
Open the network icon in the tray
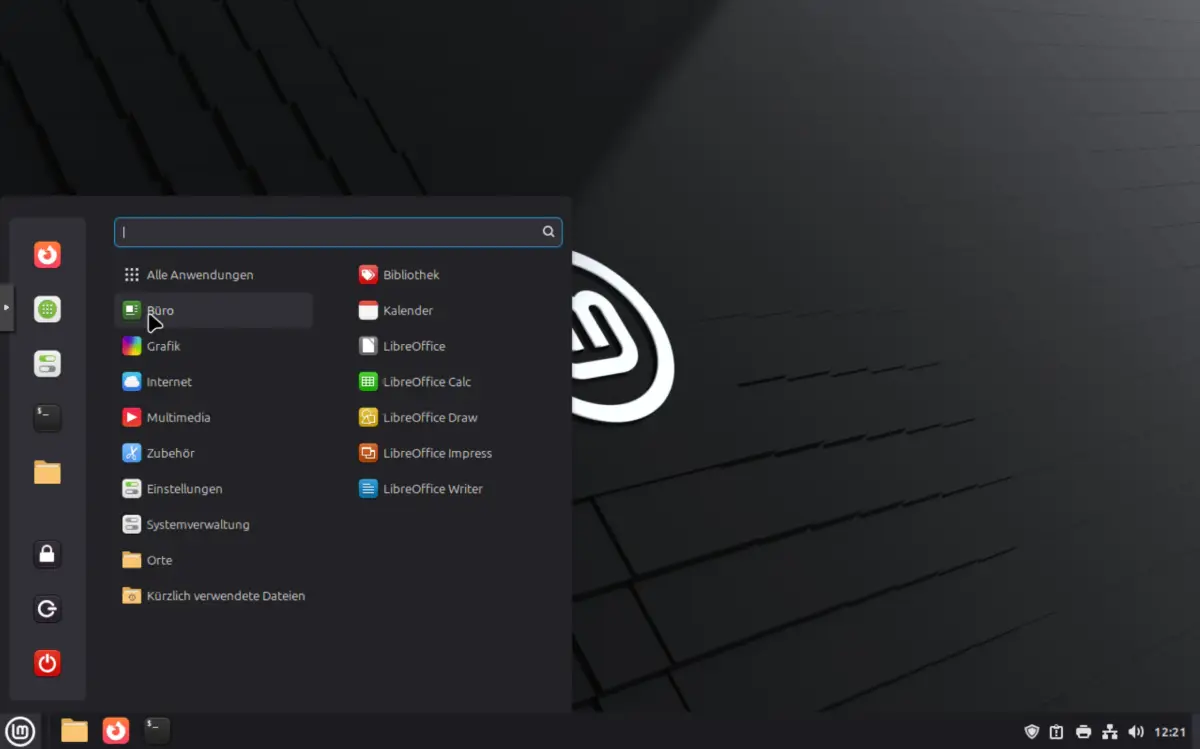click(1110, 731)
